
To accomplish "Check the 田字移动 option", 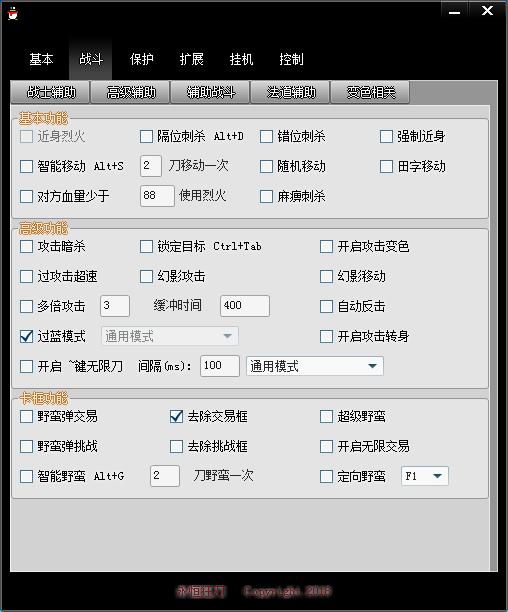I will pos(386,167).
